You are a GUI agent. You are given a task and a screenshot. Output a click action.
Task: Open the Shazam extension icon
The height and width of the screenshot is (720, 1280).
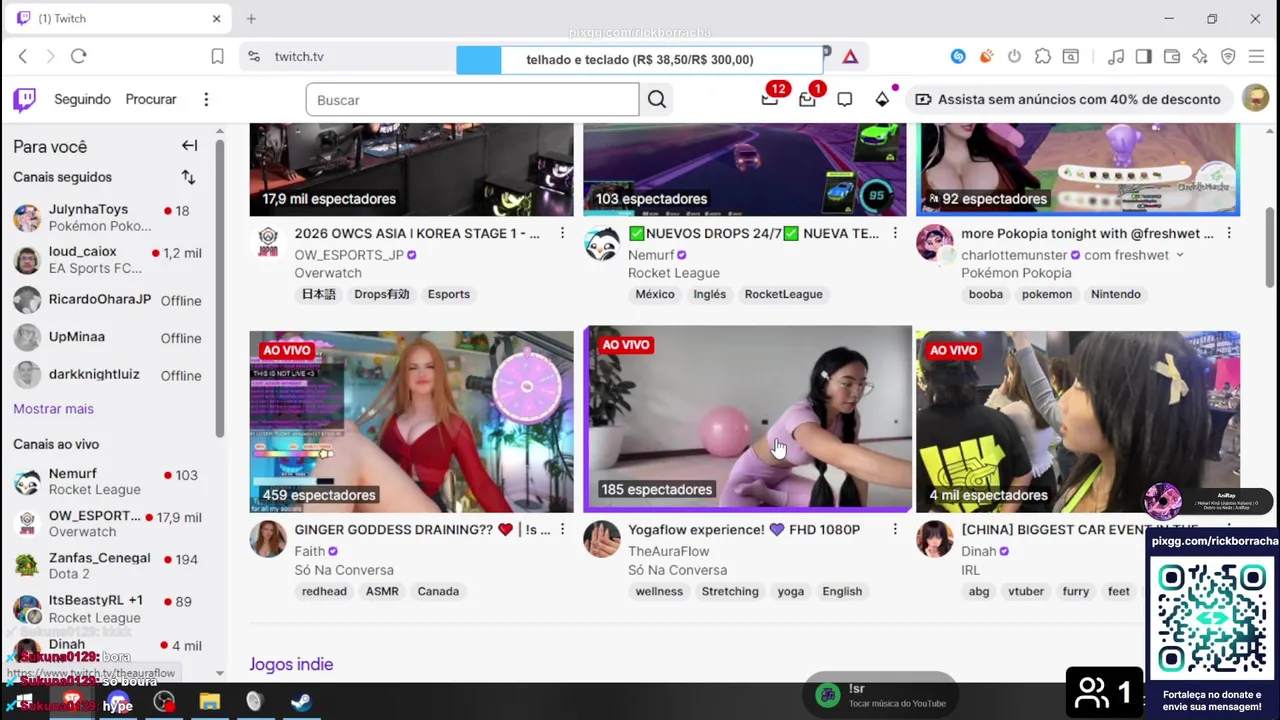[958, 57]
